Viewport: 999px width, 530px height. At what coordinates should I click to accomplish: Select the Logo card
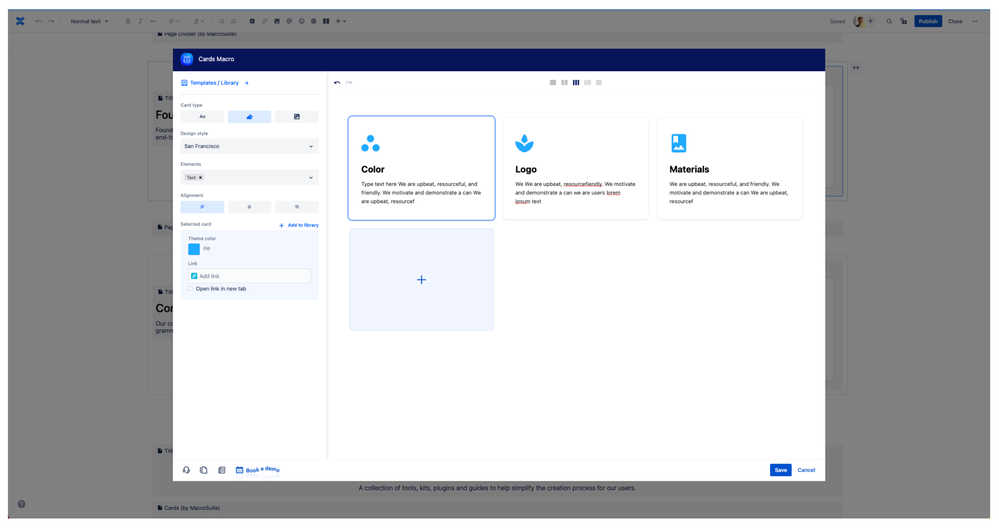[575, 168]
